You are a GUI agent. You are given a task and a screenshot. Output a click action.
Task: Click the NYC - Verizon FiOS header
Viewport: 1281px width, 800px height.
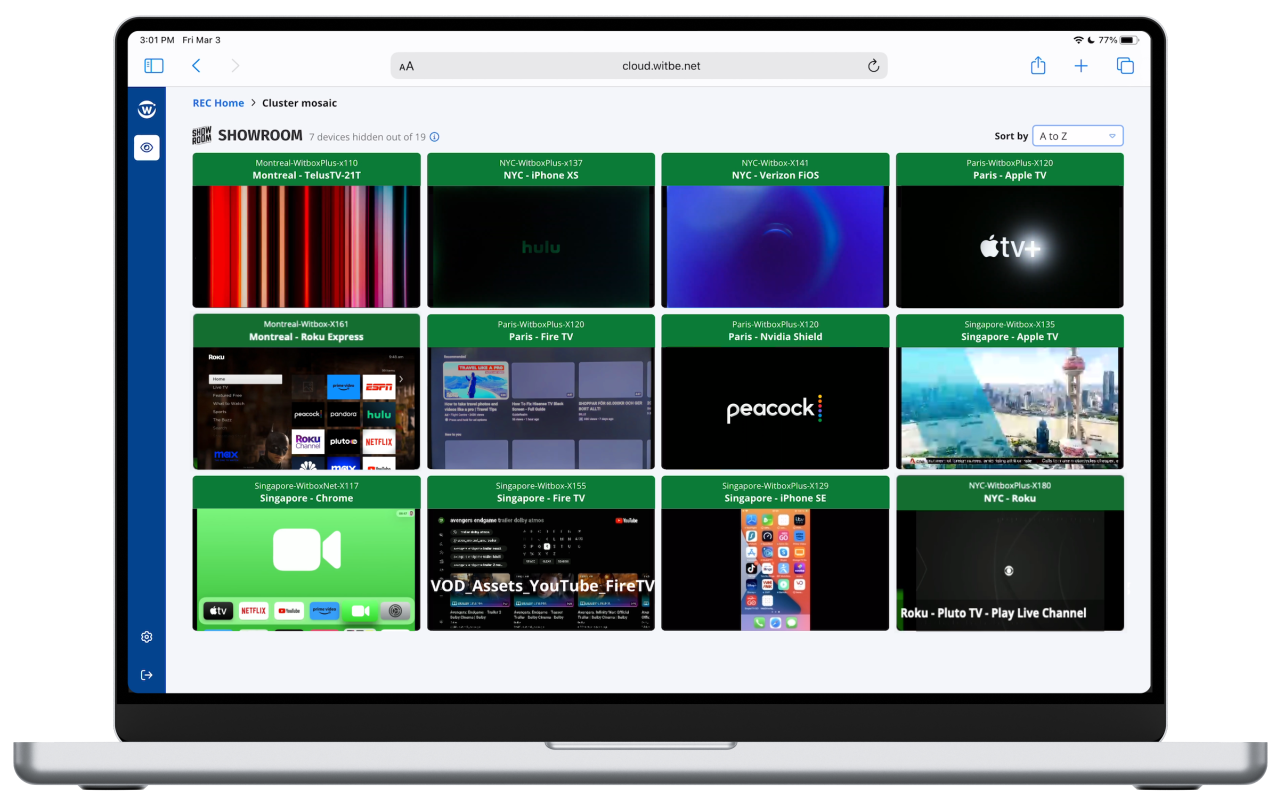click(775, 169)
